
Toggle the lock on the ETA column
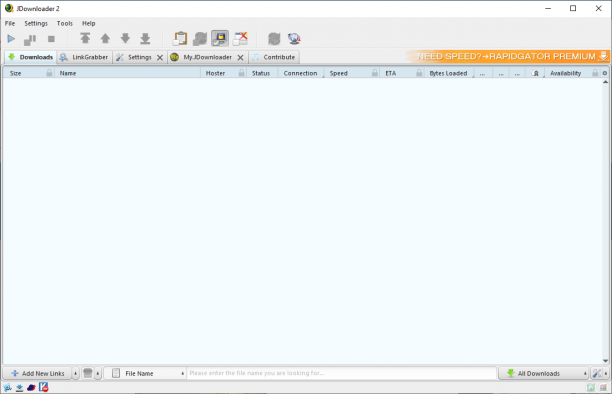[419, 73]
